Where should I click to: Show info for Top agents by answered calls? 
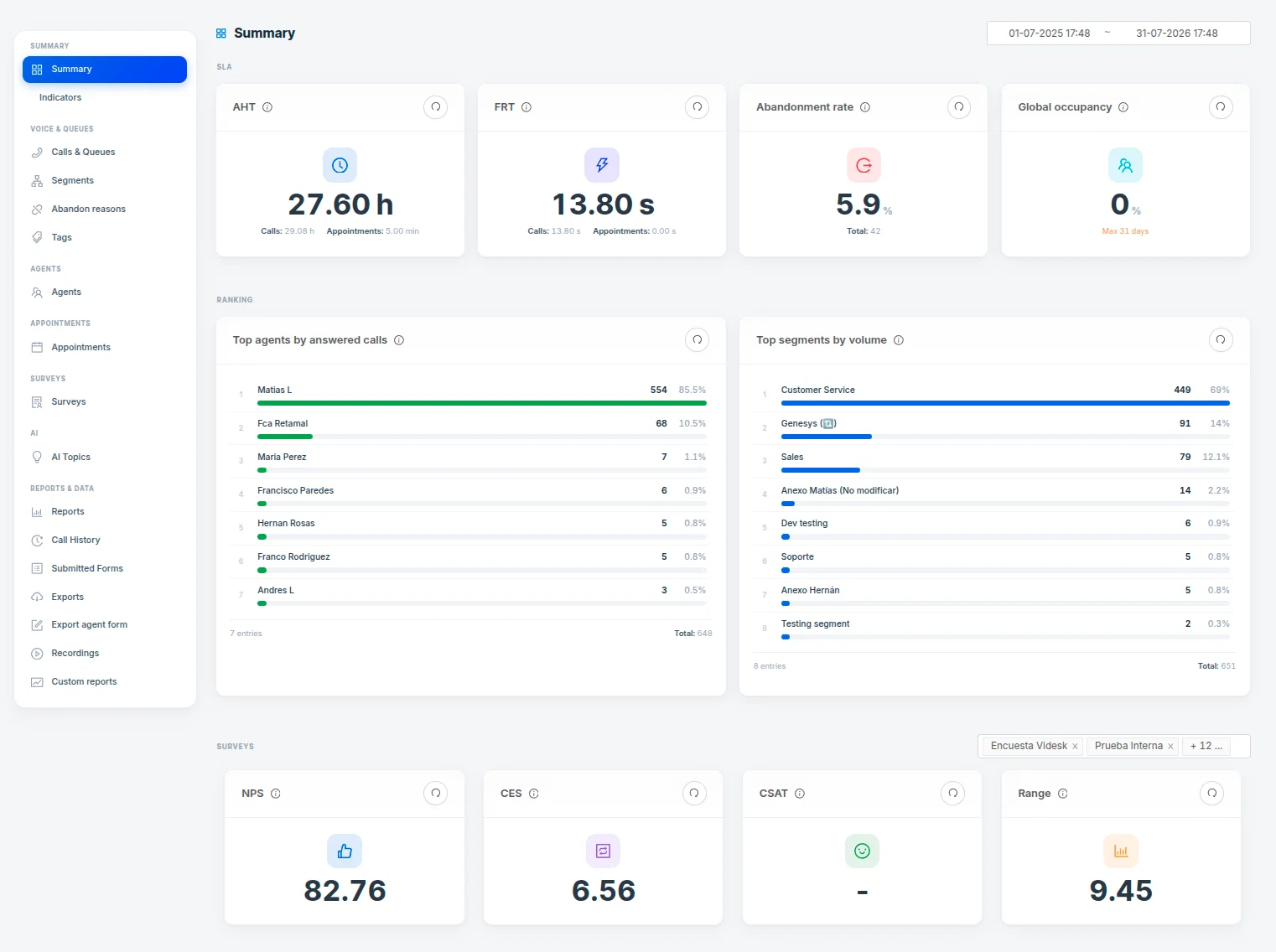click(x=399, y=340)
